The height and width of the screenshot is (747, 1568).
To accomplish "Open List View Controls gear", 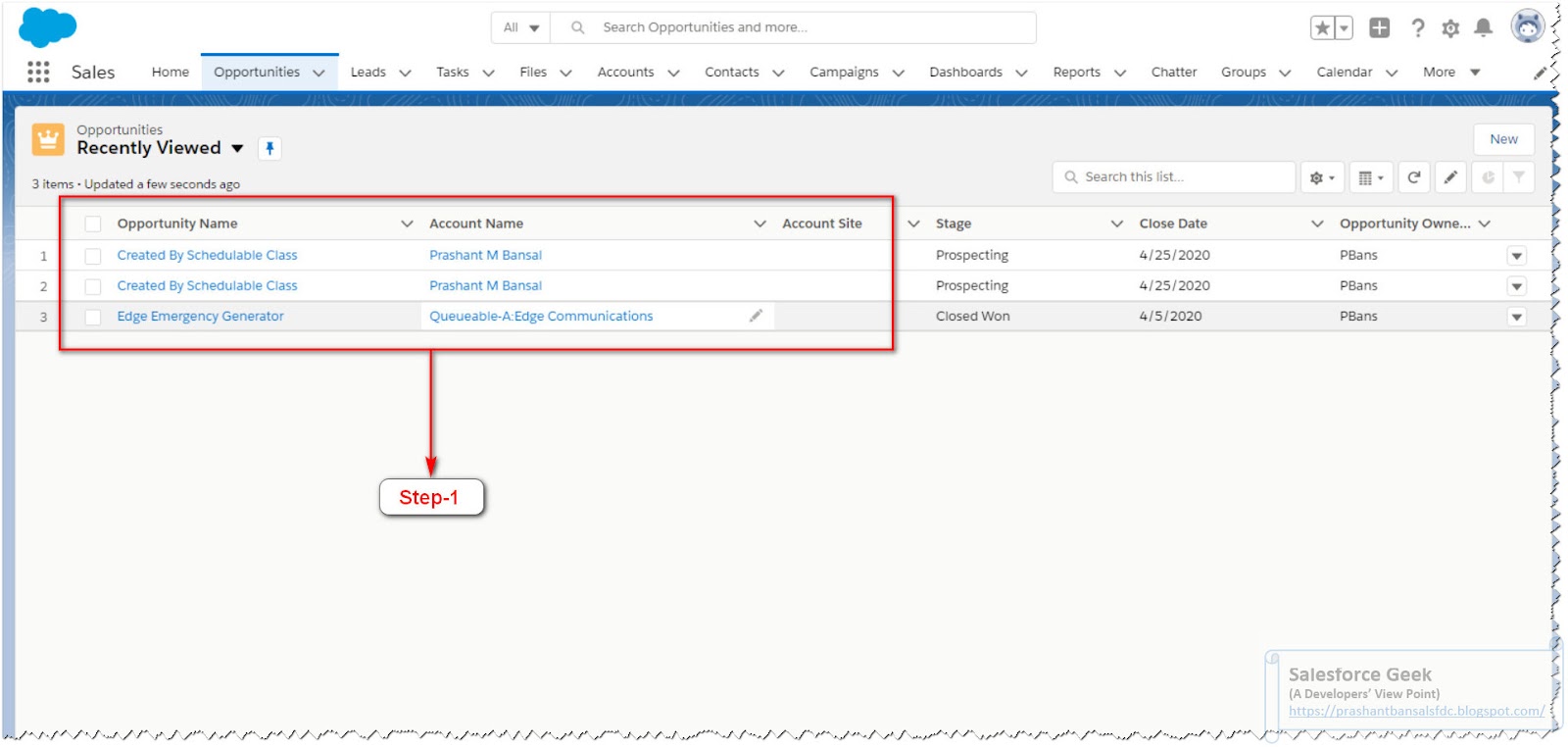I will pos(1322,177).
